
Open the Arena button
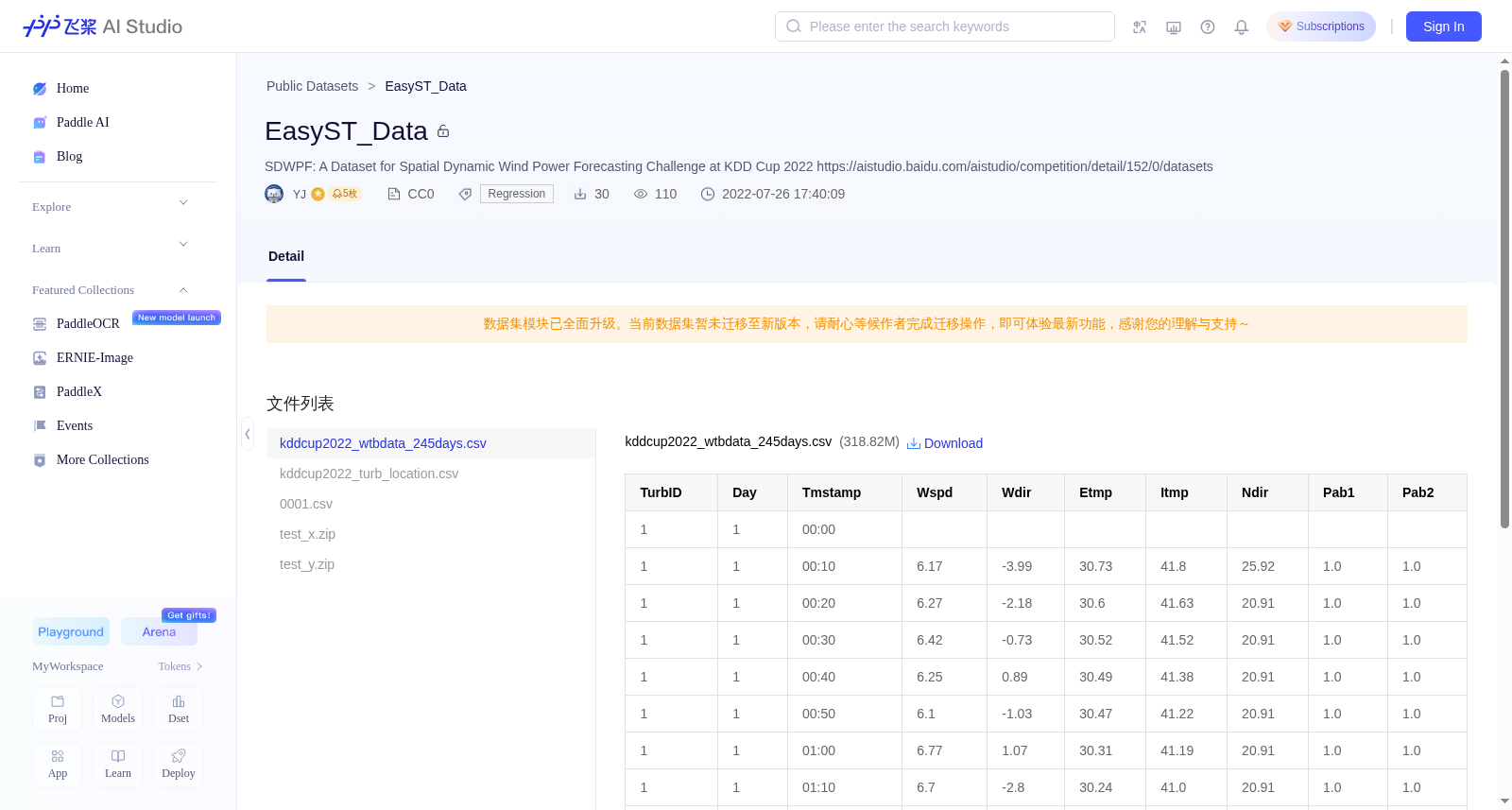(x=159, y=631)
